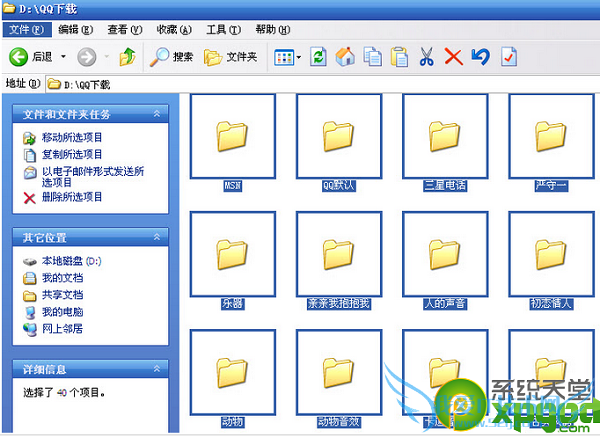Click the Paste toolbar icon

click(399, 57)
